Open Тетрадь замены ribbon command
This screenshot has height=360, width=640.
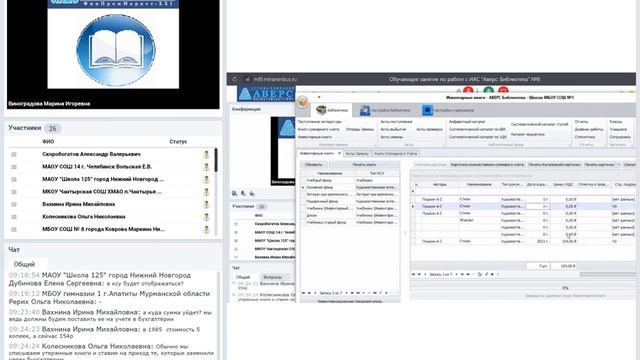pyautogui.click(x=360, y=129)
